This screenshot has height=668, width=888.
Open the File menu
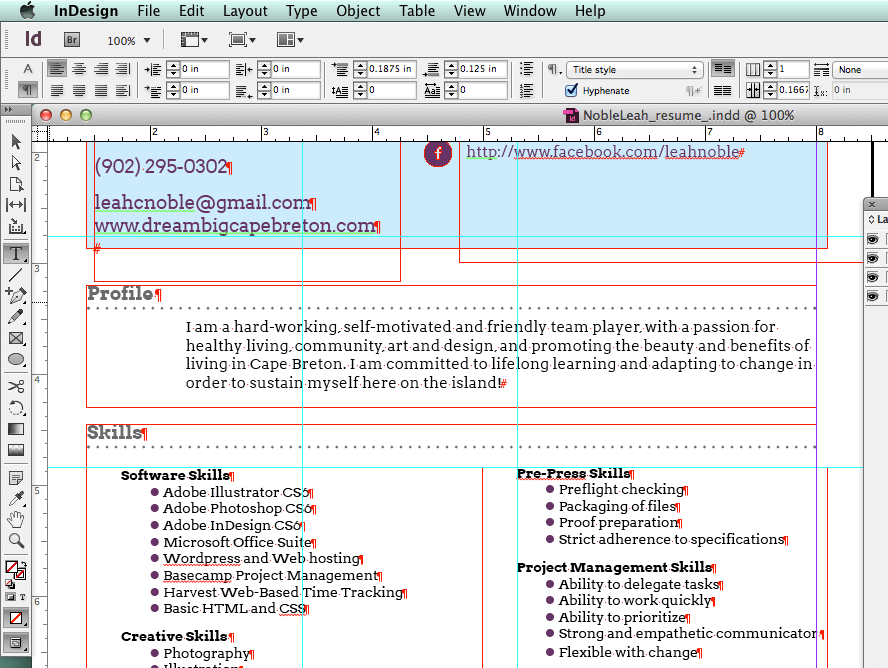(148, 11)
